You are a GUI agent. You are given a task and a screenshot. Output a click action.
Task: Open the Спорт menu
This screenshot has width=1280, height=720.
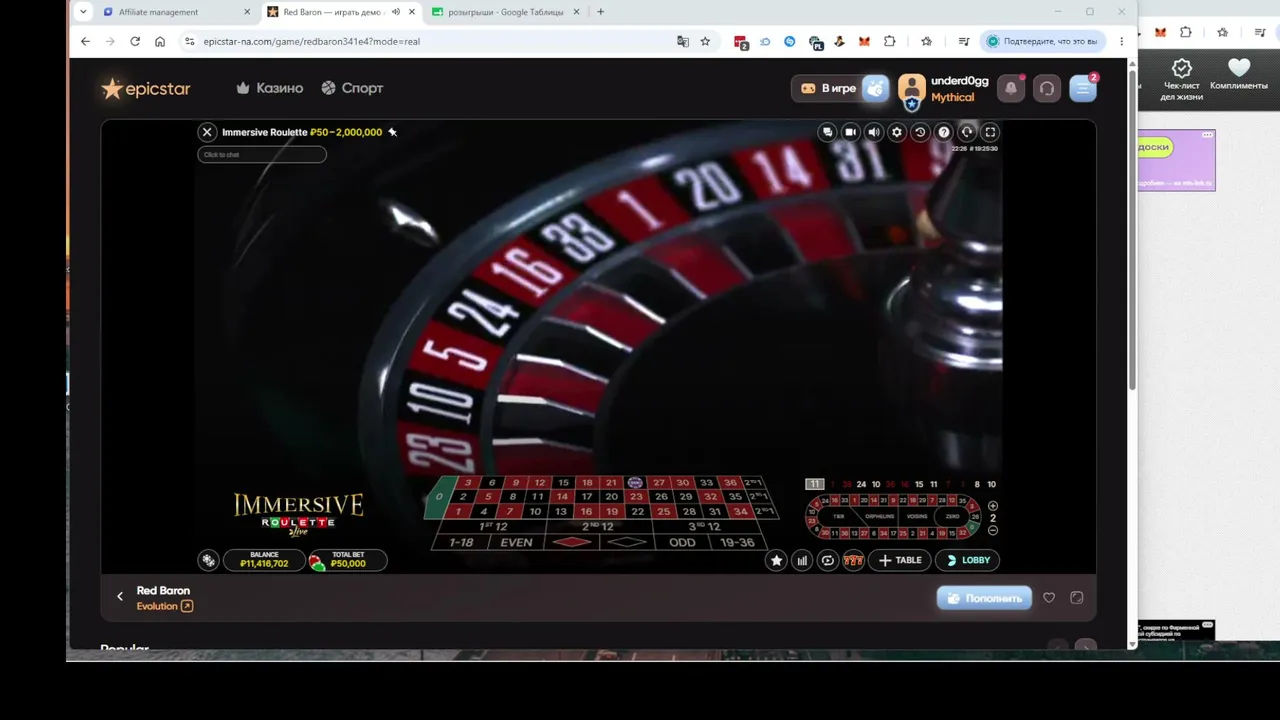pyautogui.click(x=352, y=88)
